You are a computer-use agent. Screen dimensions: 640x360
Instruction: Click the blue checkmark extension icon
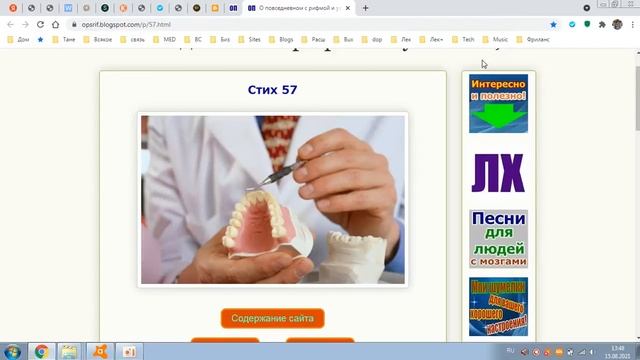pyautogui.click(x=572, y=24)
